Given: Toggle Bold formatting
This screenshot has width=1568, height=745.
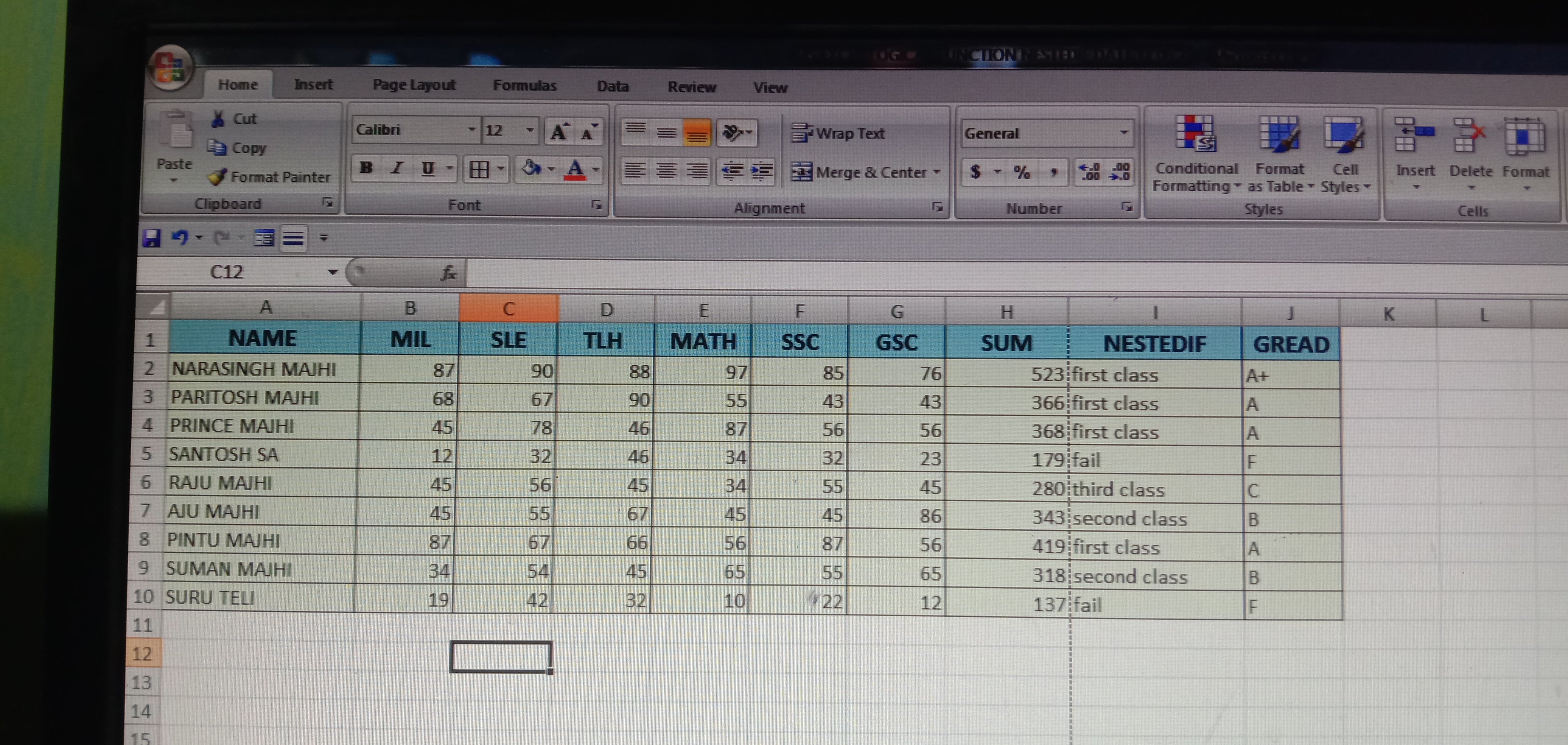Looking at the screenshot, I should pyautogui.click(x=366, y=168).
